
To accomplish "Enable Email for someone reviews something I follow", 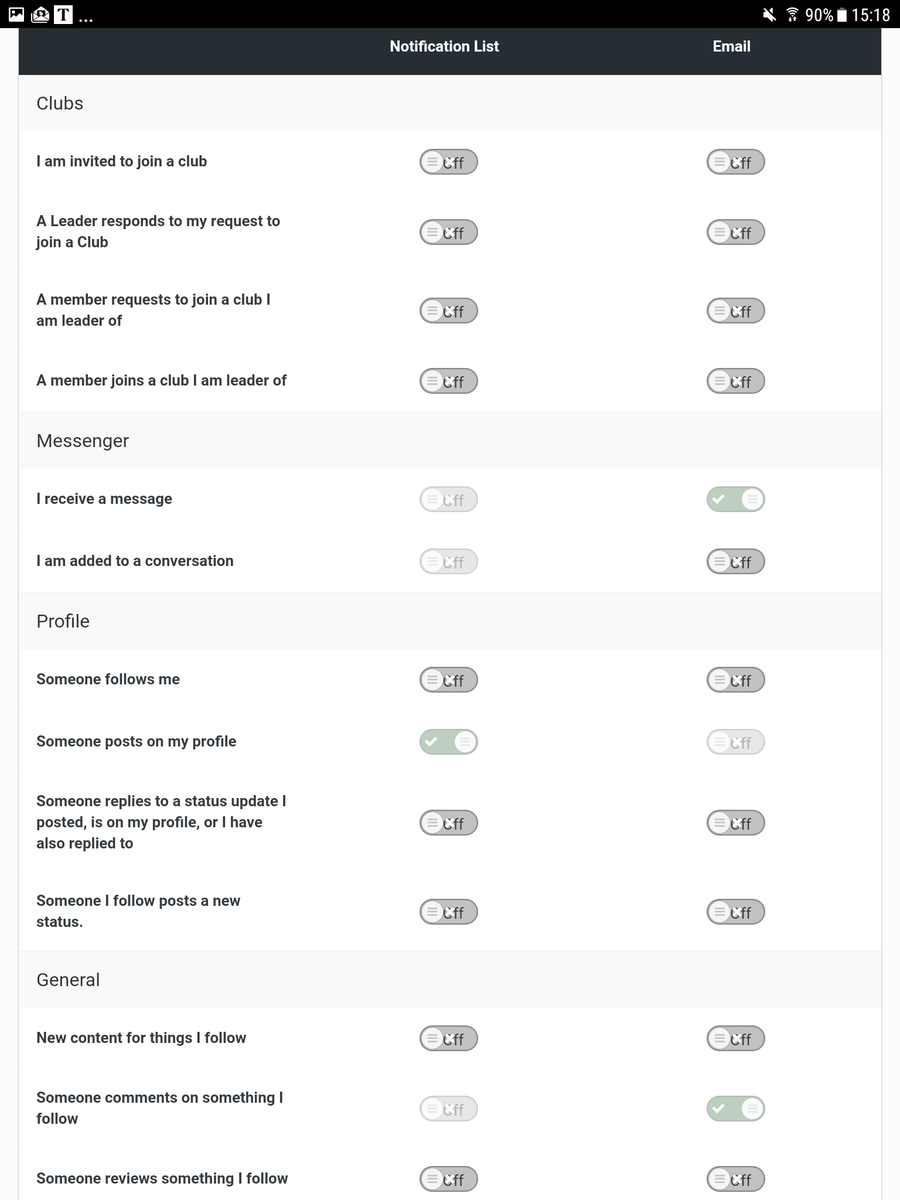I will pyautogui.click(x=735, y=1180).
